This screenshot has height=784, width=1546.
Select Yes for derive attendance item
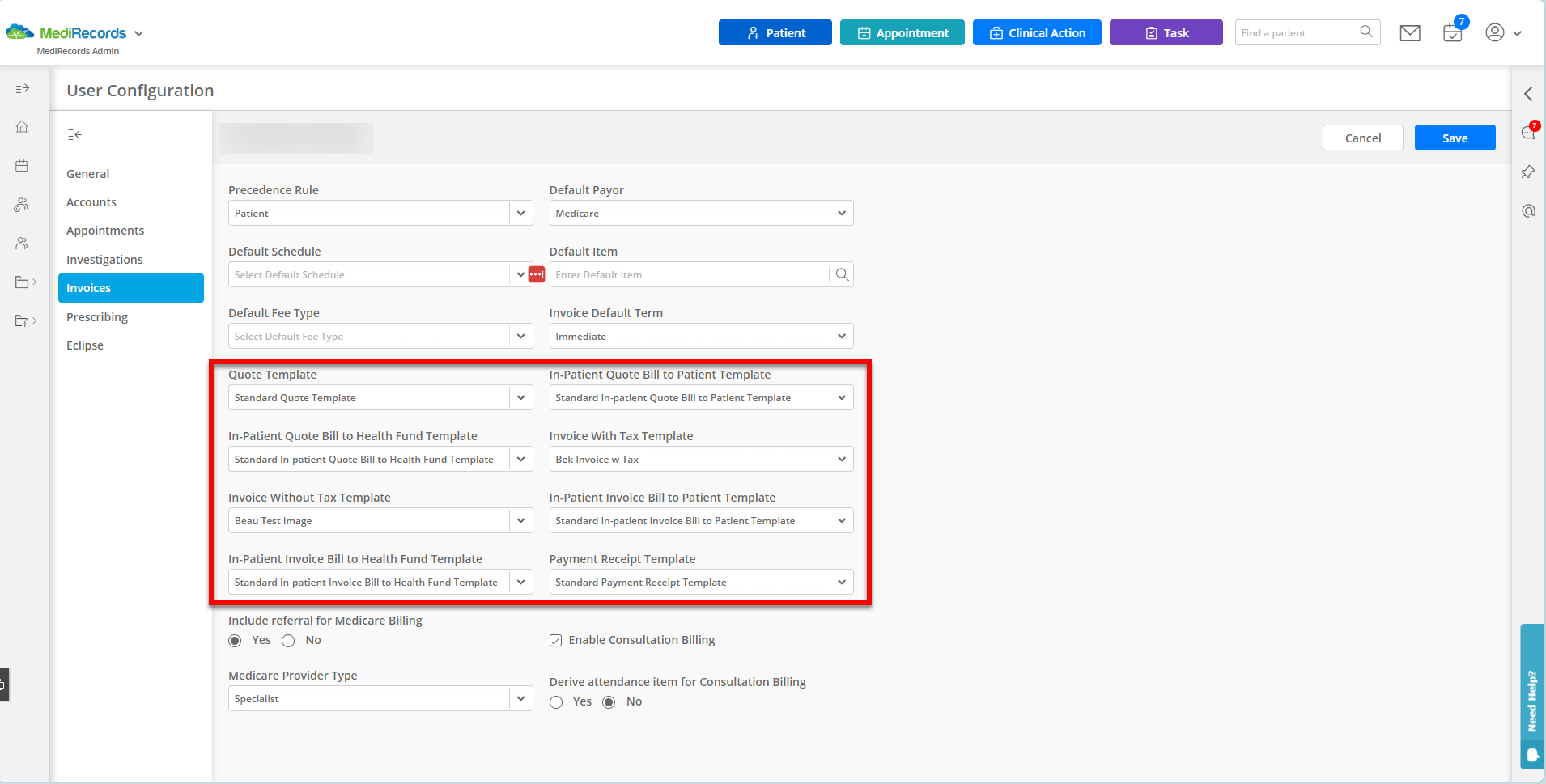[x=556, y=702]
